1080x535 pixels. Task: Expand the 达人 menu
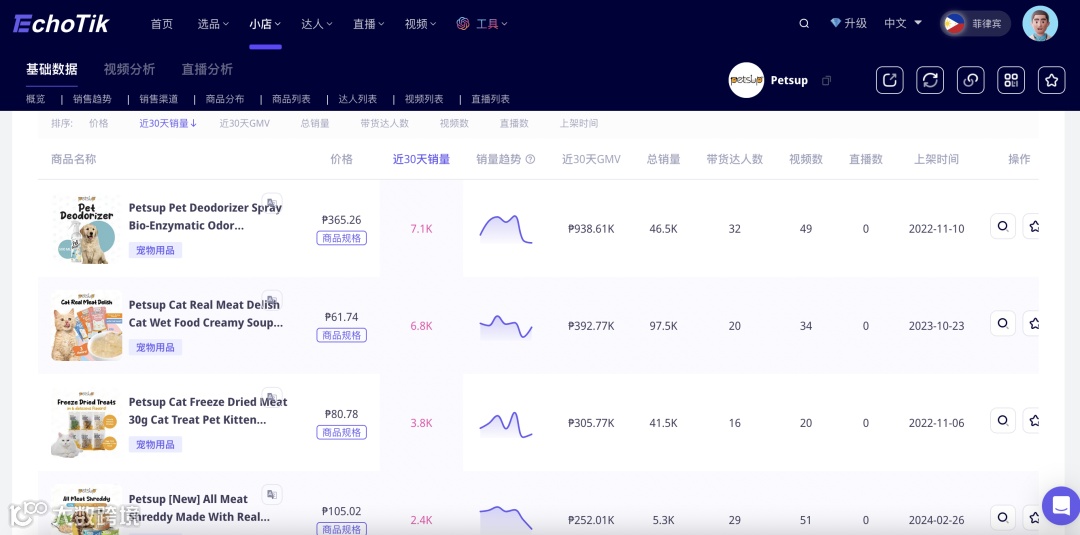point(317,23)
